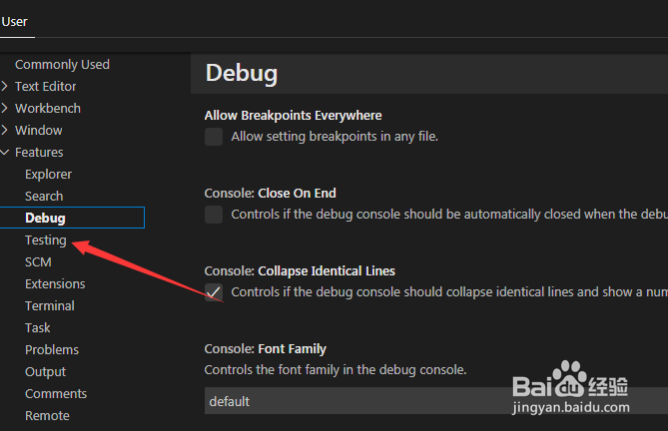Open Commonly Used settings
The height and width of the screenshot is (431, 668).
pos(62,64)
